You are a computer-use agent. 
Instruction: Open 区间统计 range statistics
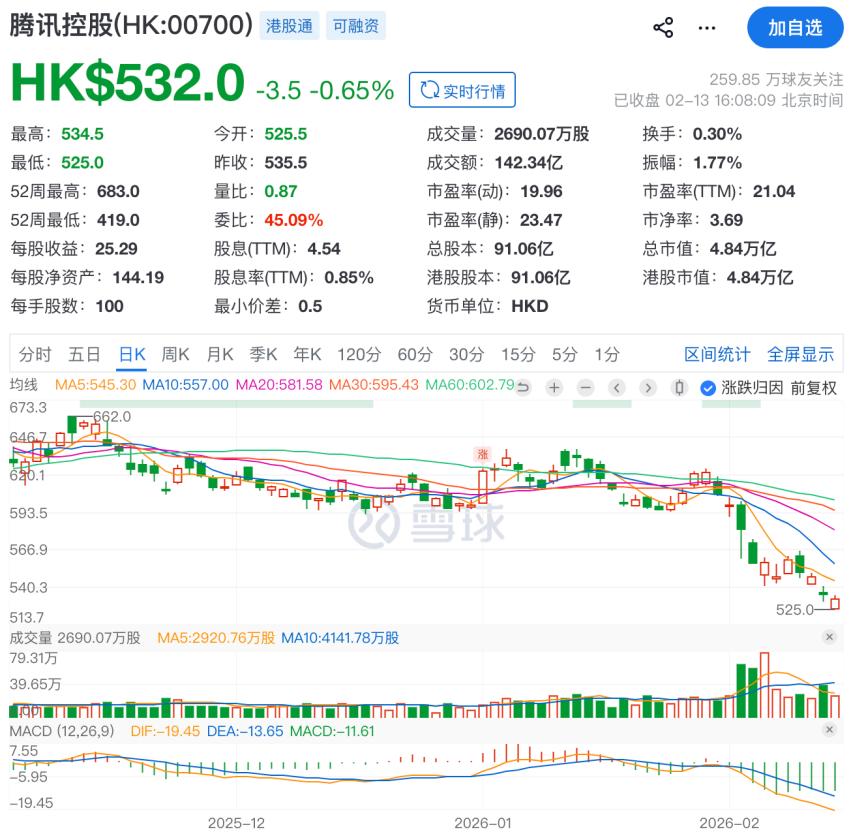coord(717,354)
